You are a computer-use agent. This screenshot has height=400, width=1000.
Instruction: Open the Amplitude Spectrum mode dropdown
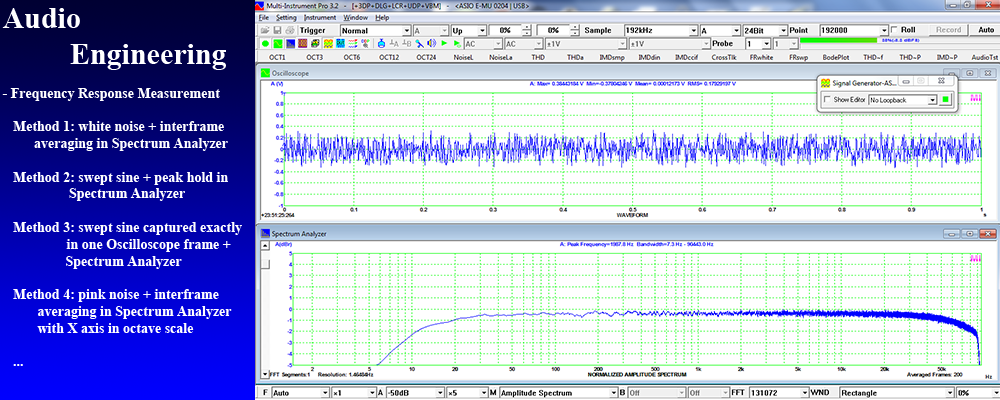tap(557, 393)
